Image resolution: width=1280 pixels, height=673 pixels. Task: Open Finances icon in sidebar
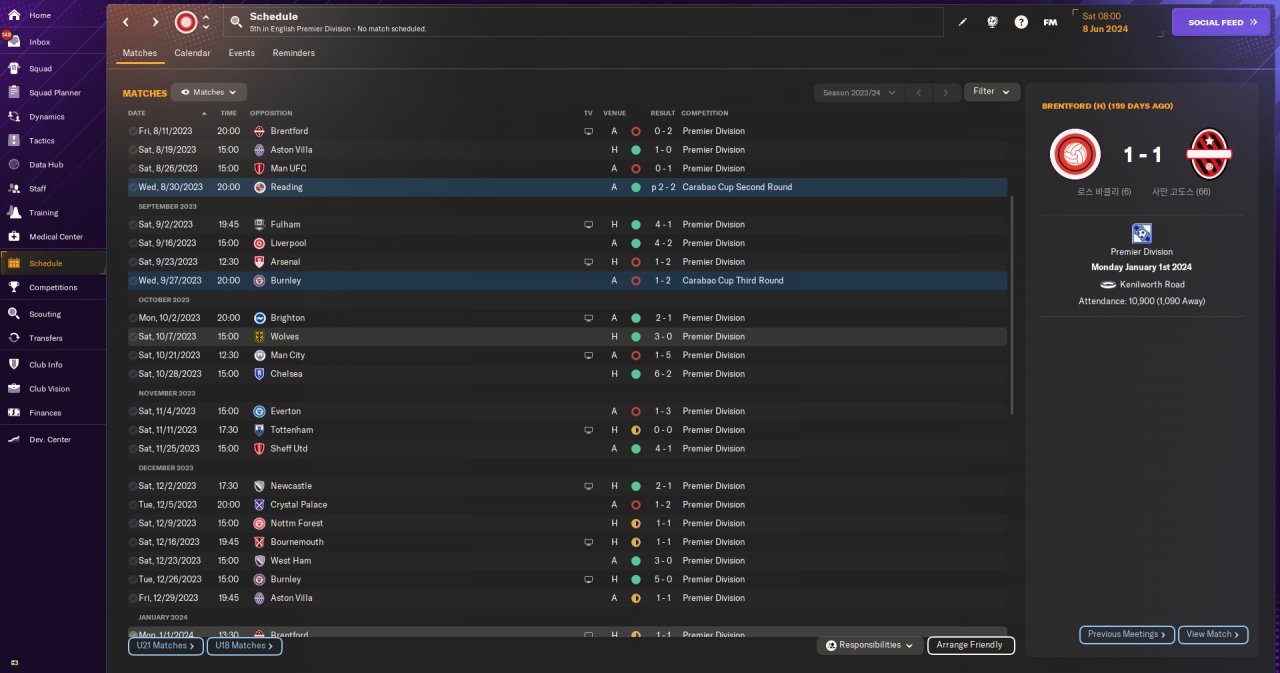click(14, 412)
